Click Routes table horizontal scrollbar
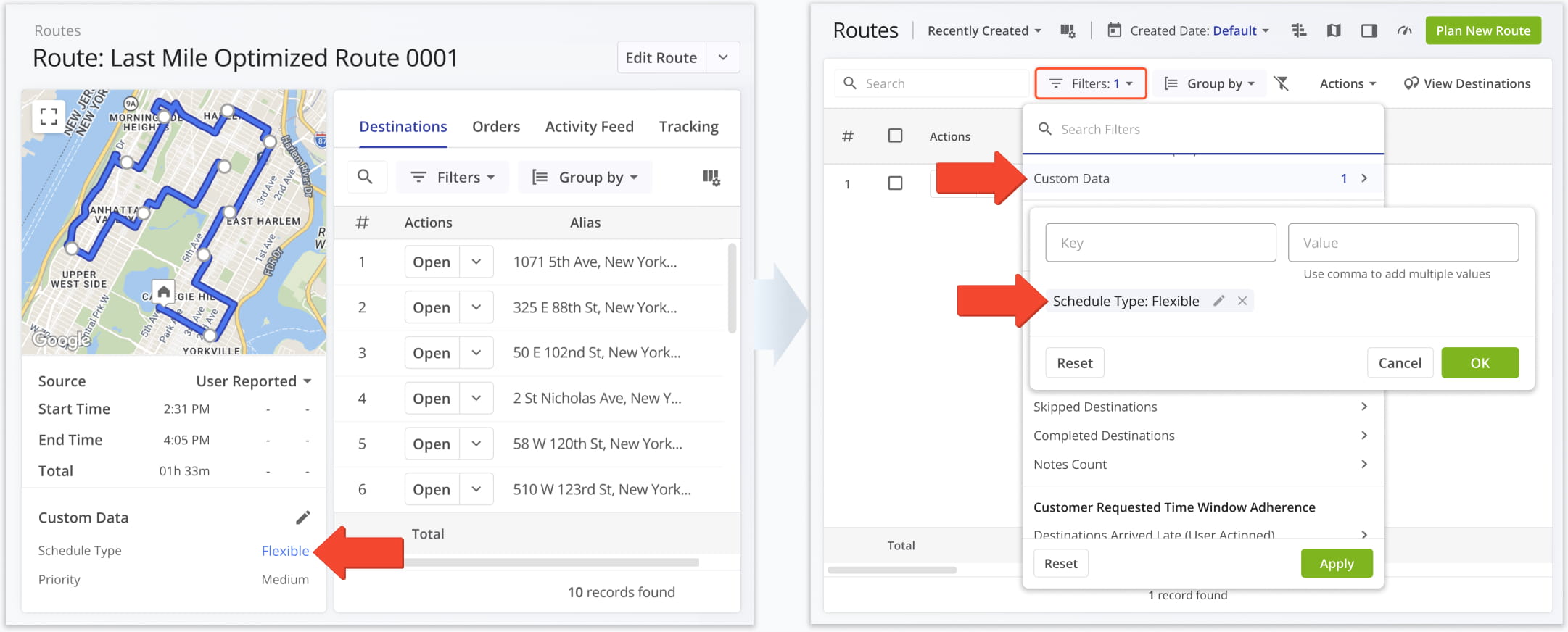Viewport: 1568px width, 632px height. (892, 570)
